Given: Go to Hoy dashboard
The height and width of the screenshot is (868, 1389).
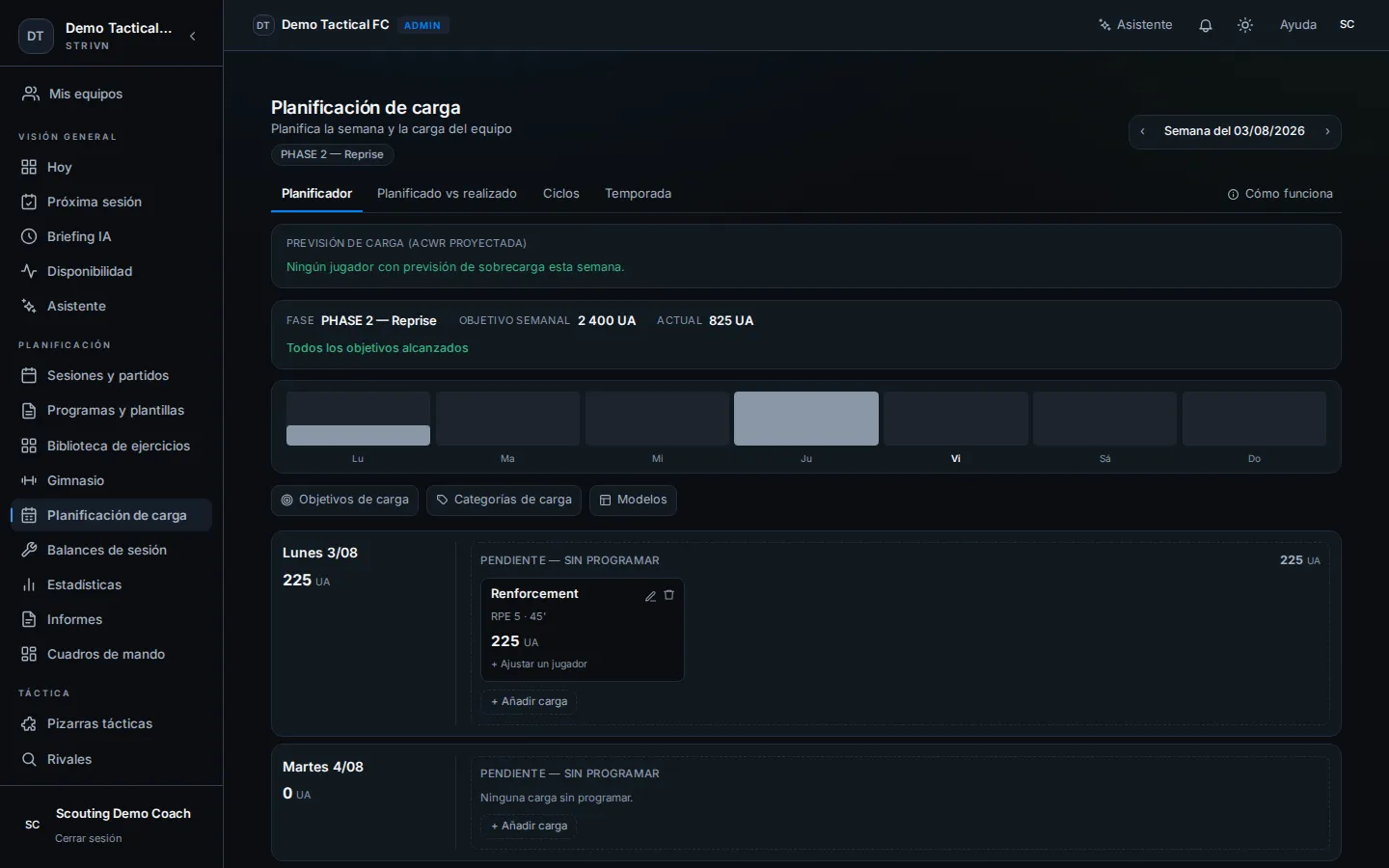Looking at the screenshot, I should point(111,167).
